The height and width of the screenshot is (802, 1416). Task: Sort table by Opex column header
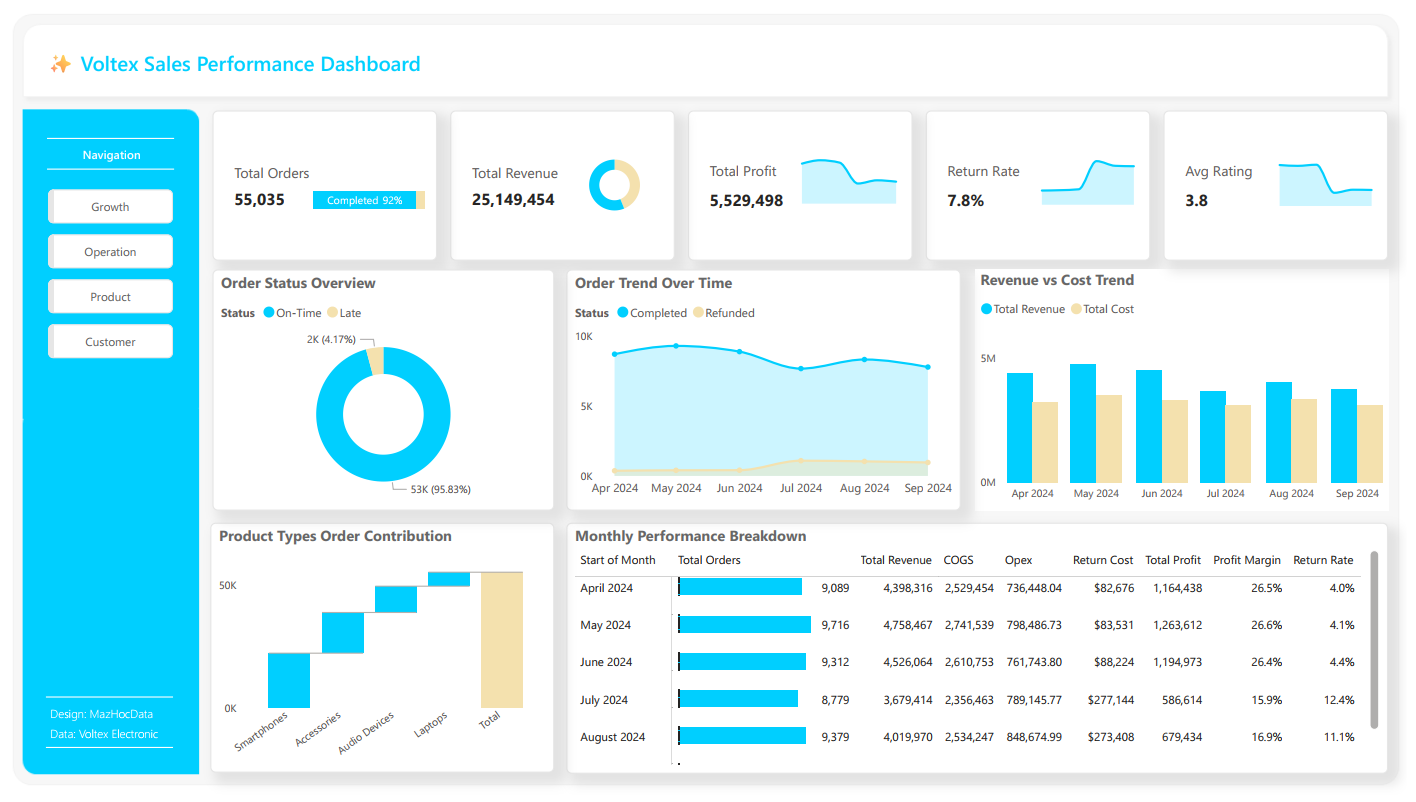[x=1019, y=560]
